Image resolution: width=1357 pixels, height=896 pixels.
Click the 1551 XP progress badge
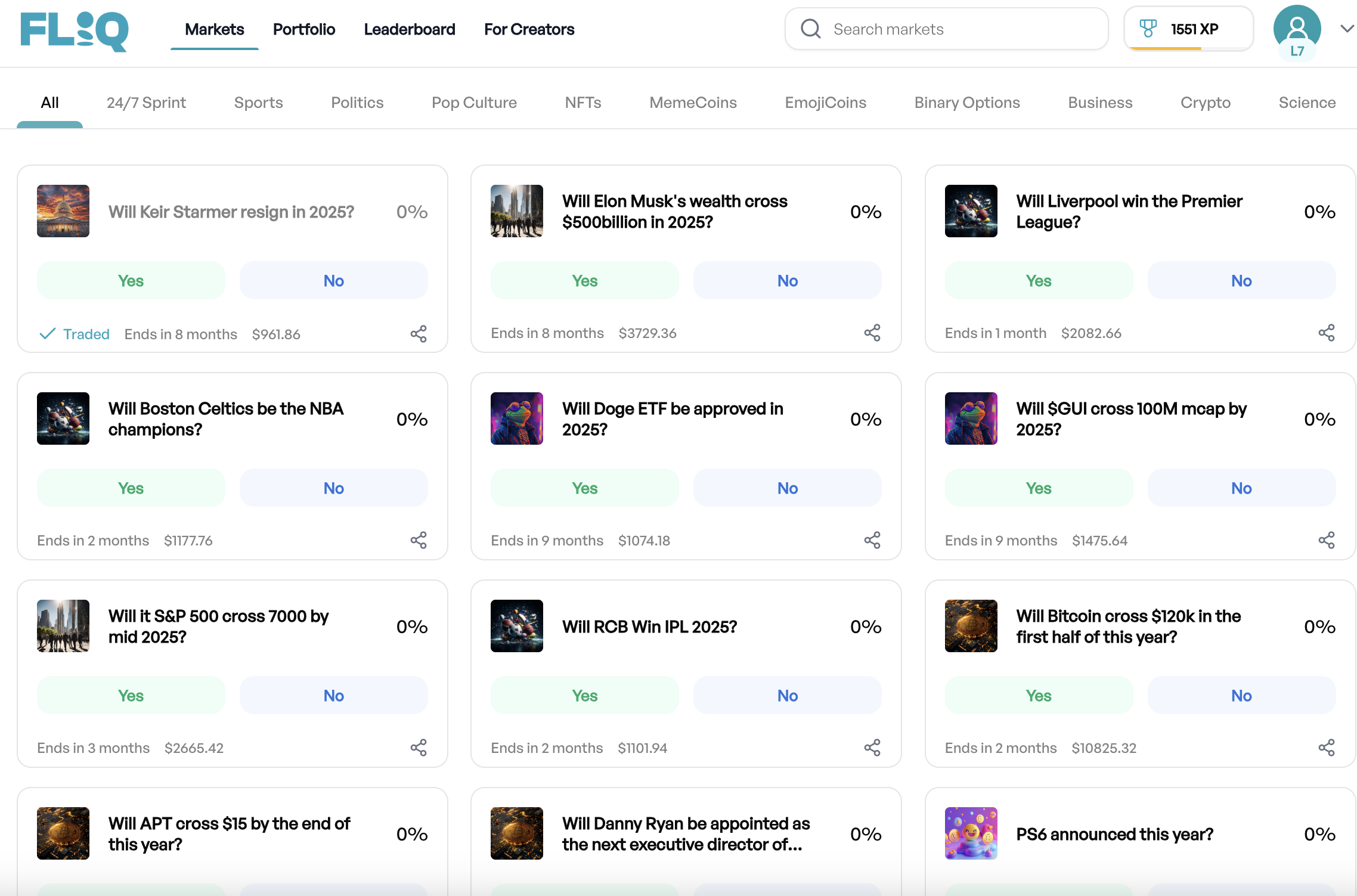tap(1194, 29)
